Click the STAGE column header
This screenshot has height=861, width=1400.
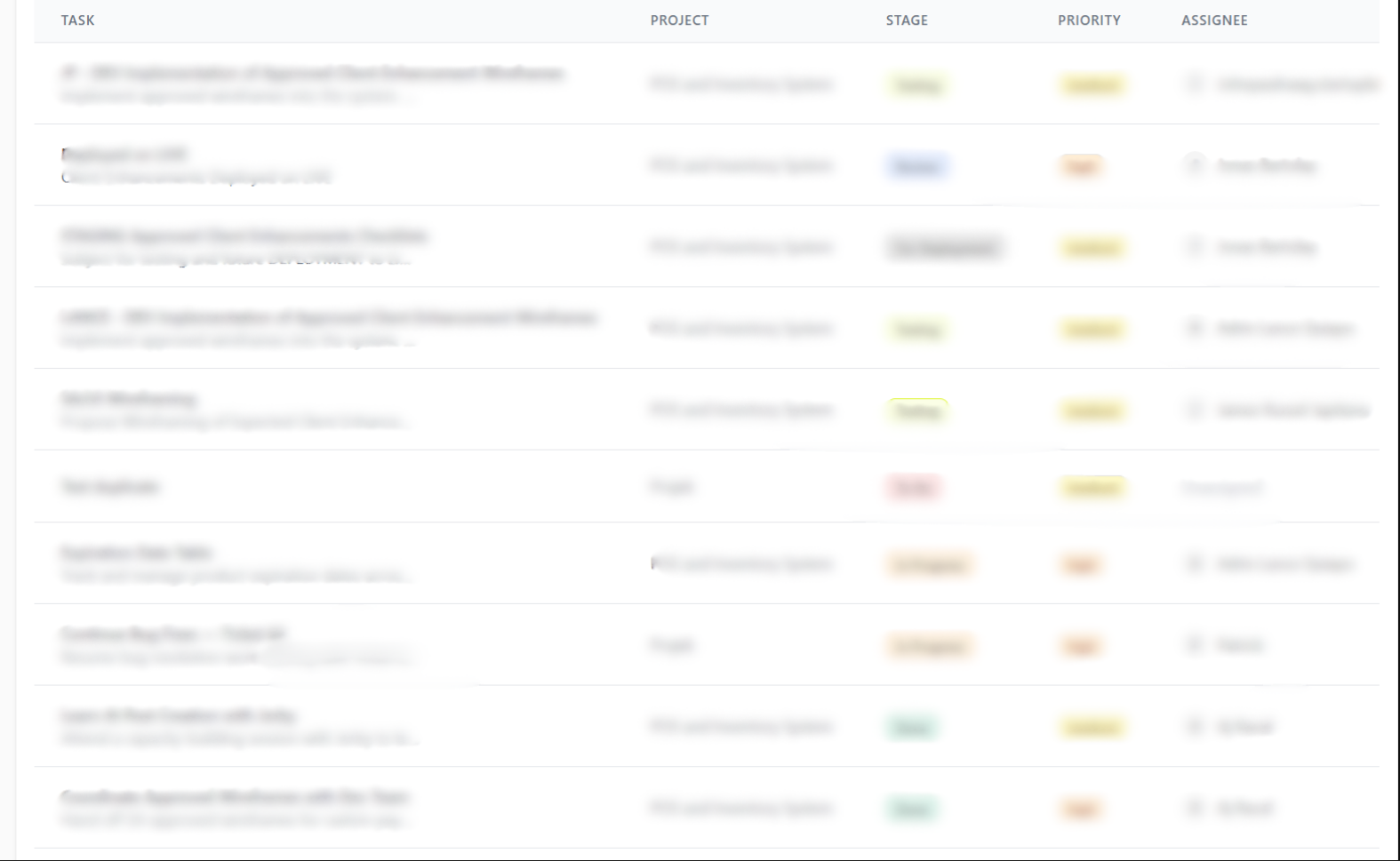coord(907,20)
